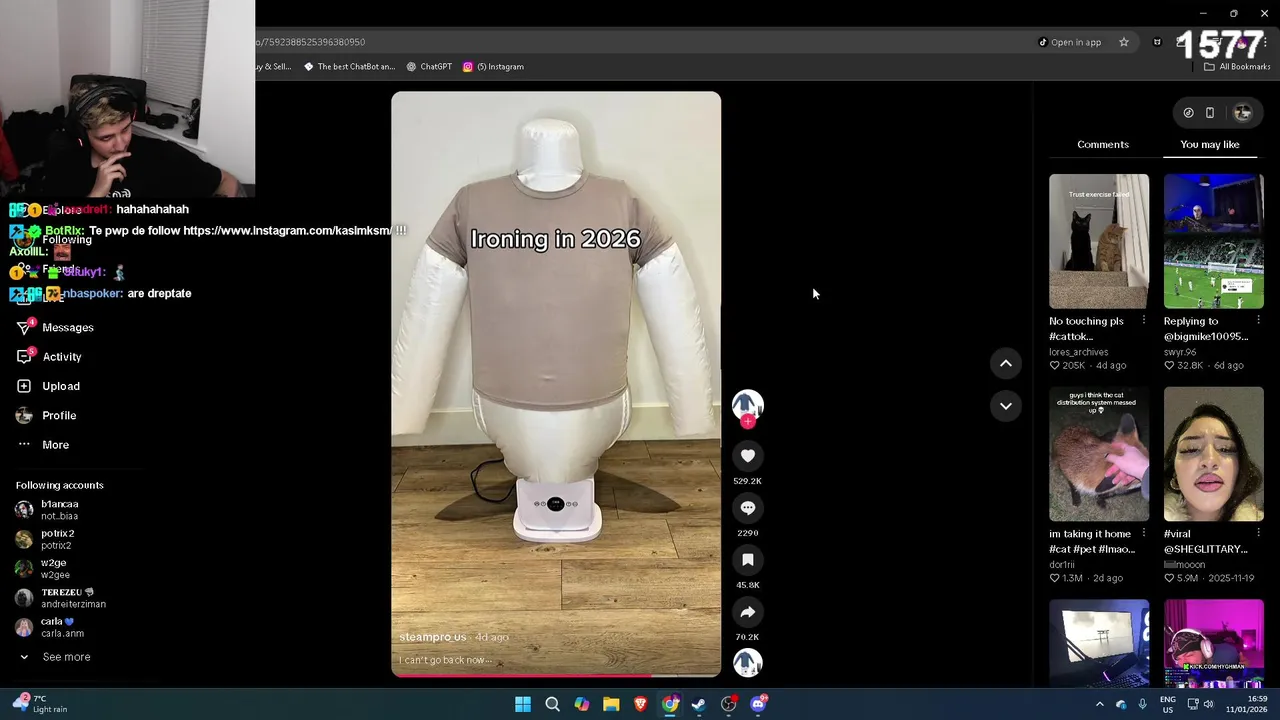Click the browser address bar URL

pos(310,42)
